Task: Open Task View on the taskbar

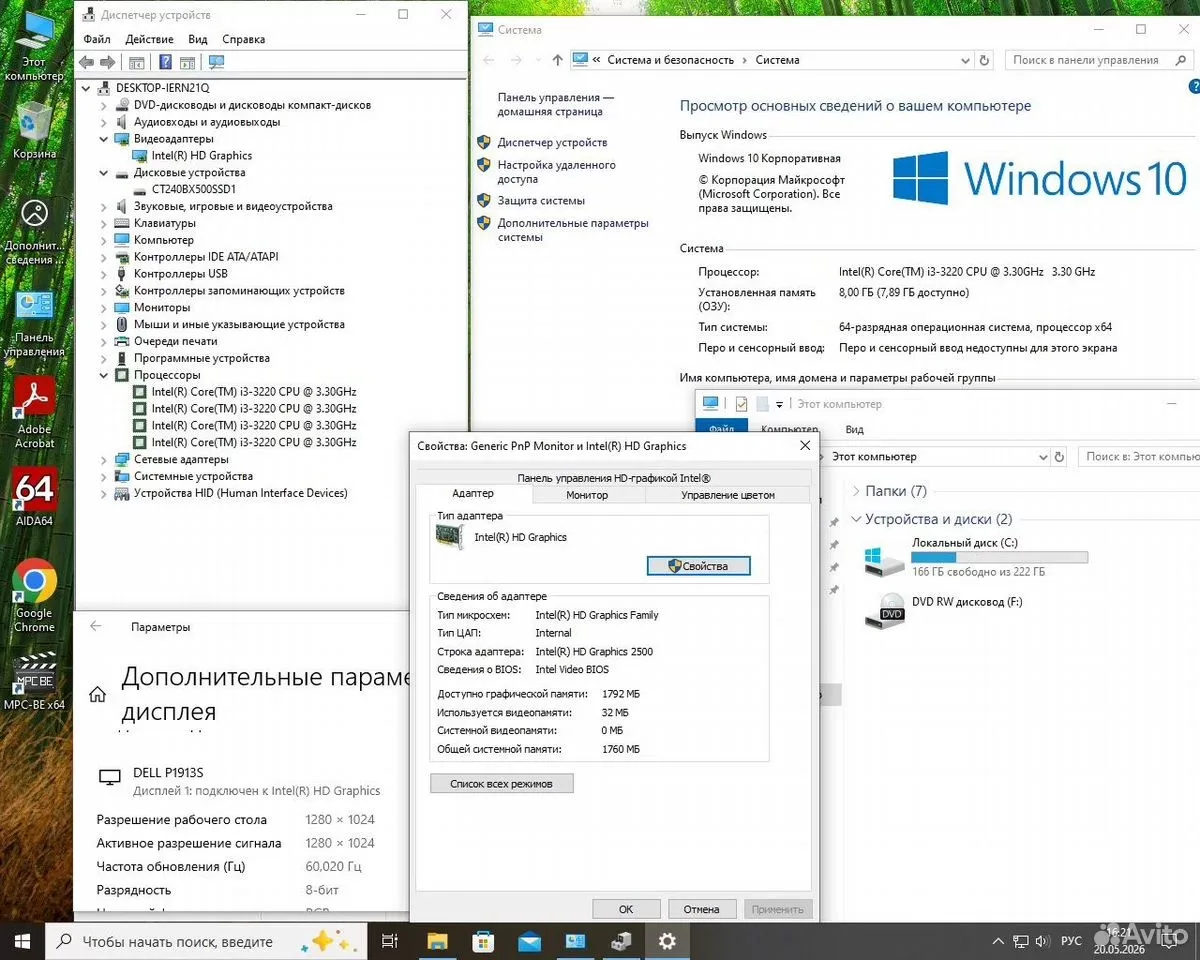Action: [x=390, y=941]
